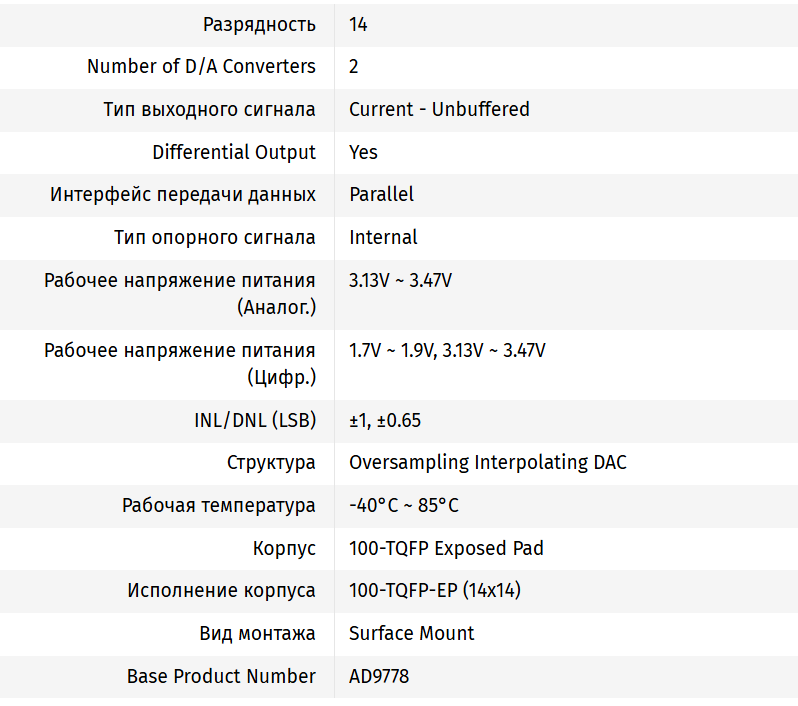Viewport: 798px width, 706px height.
Task: Click the "Current - Unbuffered" value
Action: coord(439,109)
